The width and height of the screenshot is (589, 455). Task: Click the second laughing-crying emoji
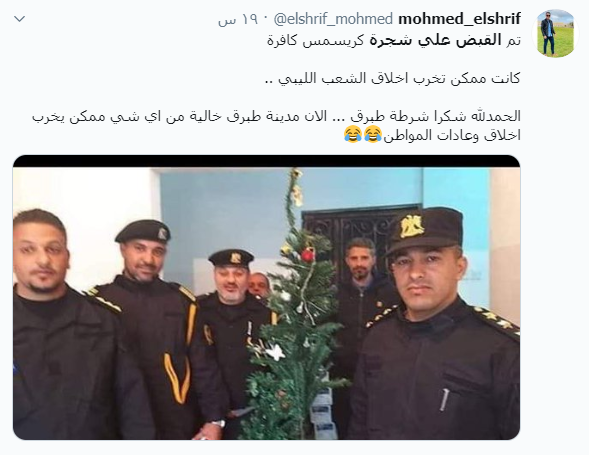pos(353,135)
